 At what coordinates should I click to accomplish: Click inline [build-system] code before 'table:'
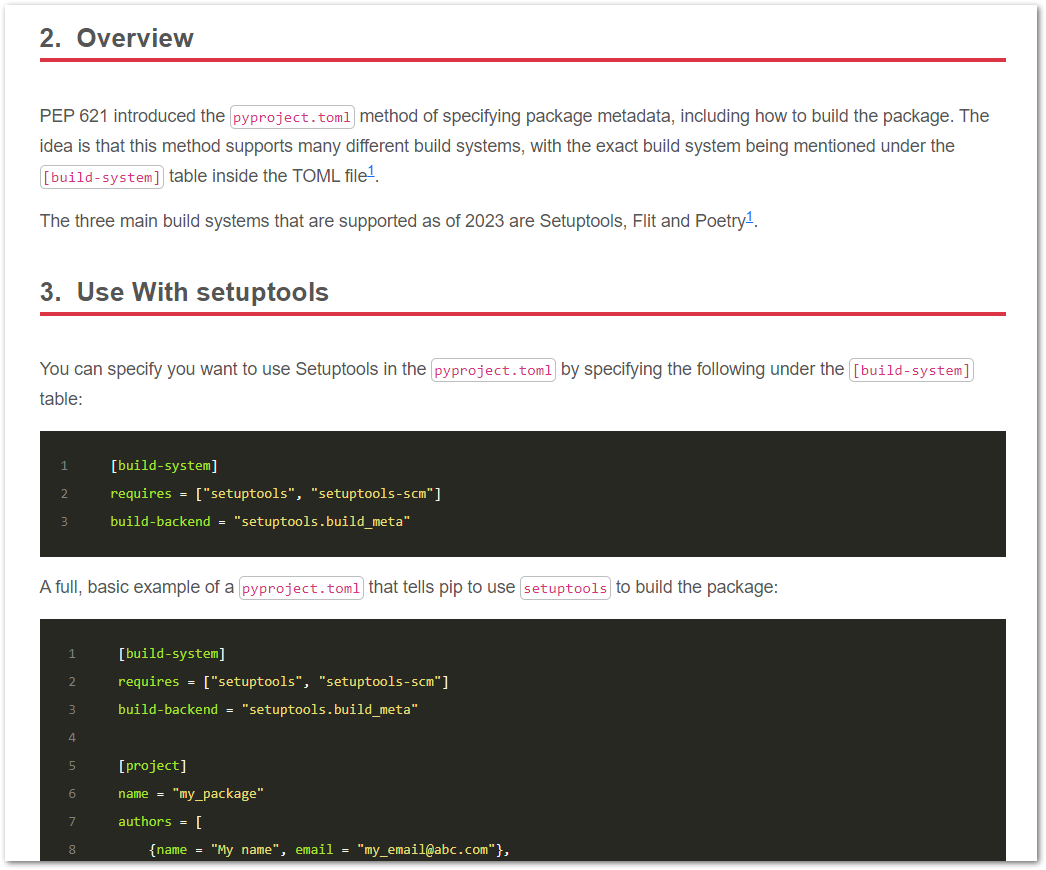911,370
